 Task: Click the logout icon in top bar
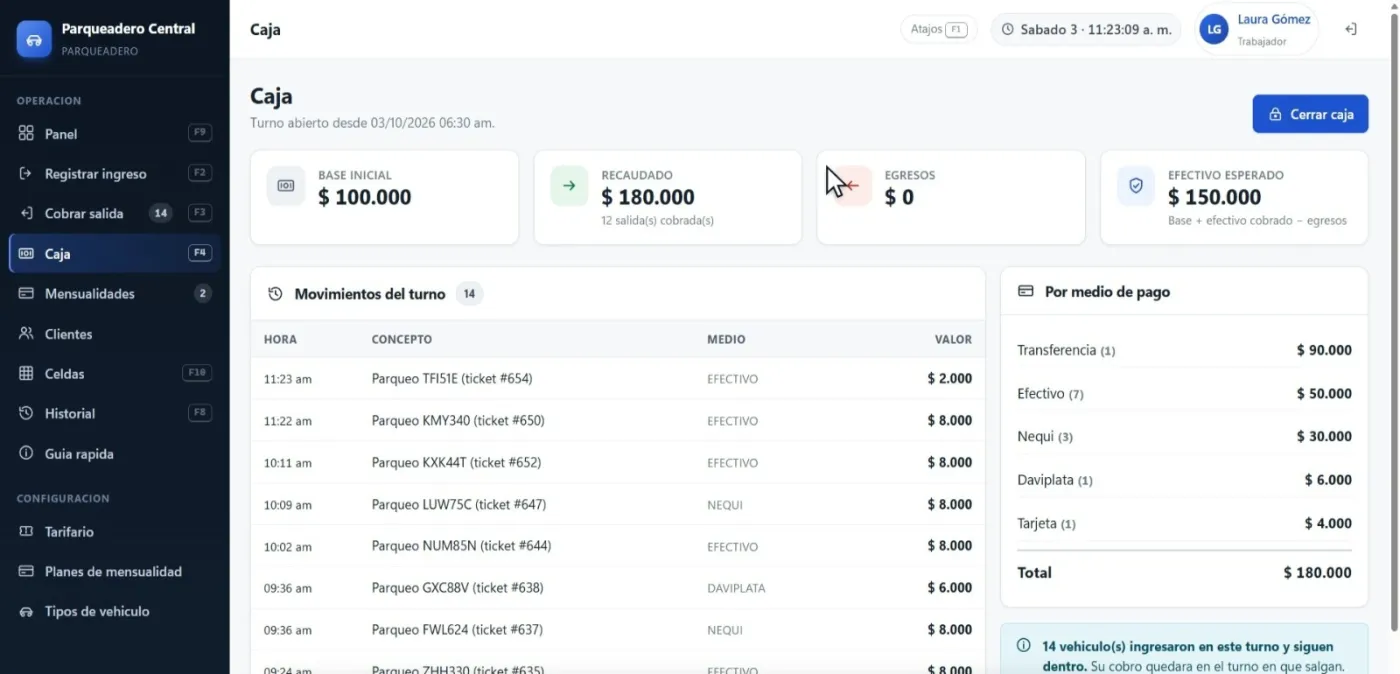point(1351,30)
